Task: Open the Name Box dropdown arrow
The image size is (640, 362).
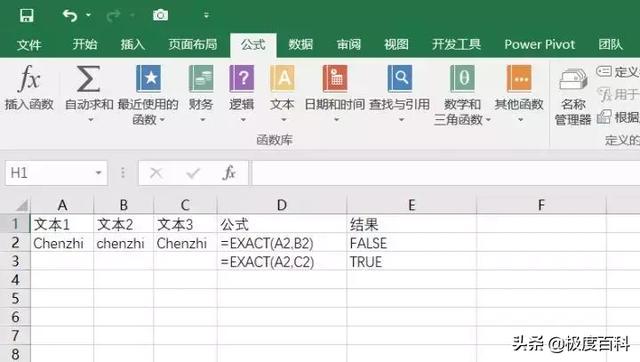Action: pyautogui.click(x=98, y=173)
